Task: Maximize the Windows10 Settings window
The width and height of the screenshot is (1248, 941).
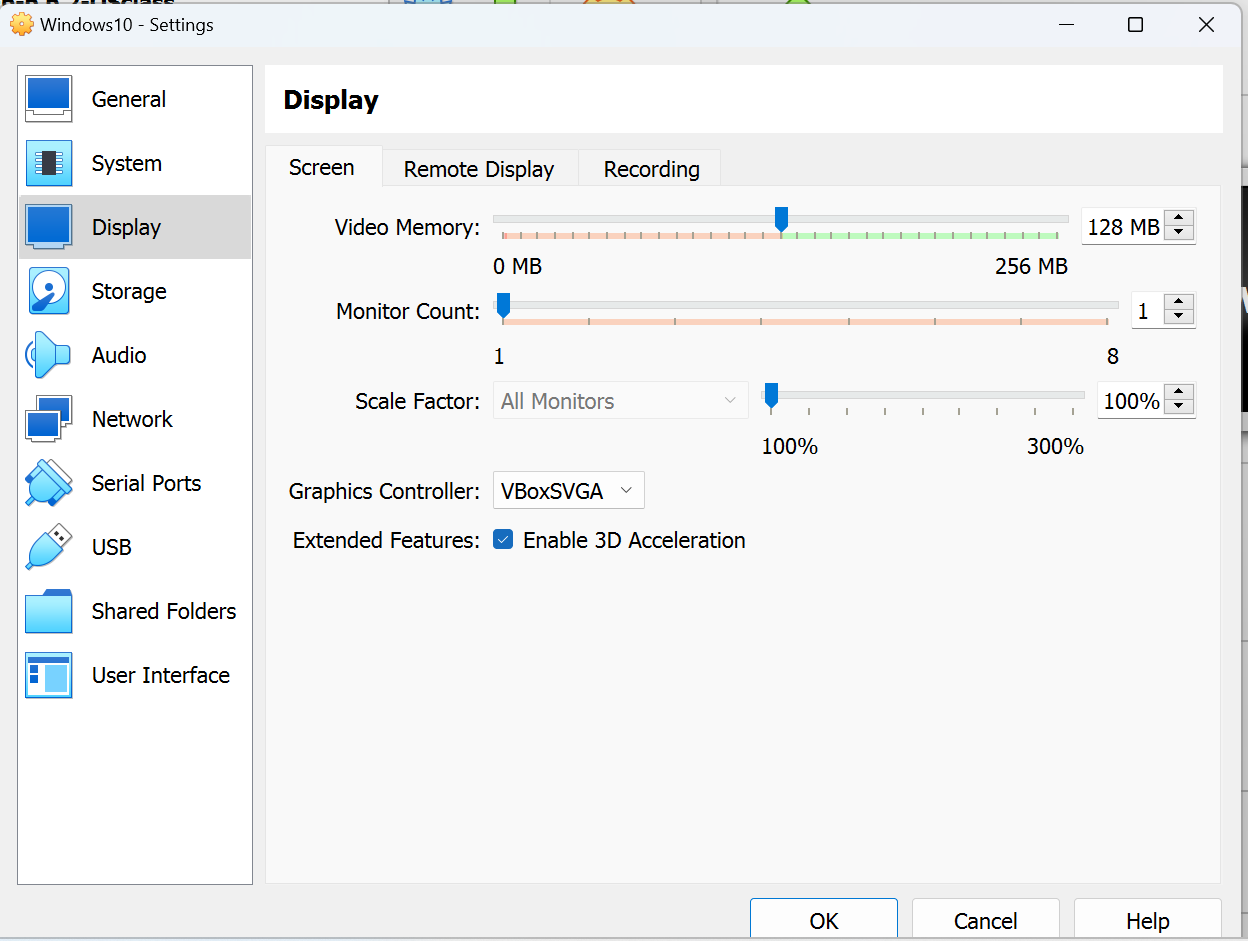Action: point(1135,25)
